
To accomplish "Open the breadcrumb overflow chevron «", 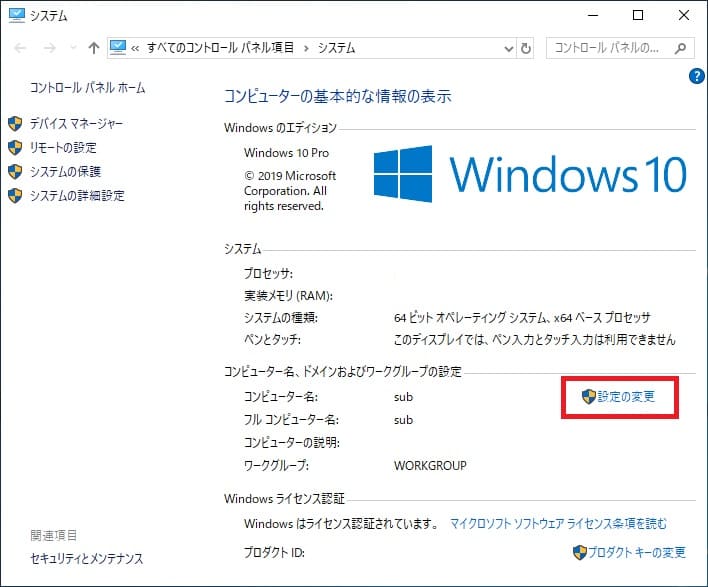I will coord(135,48).
